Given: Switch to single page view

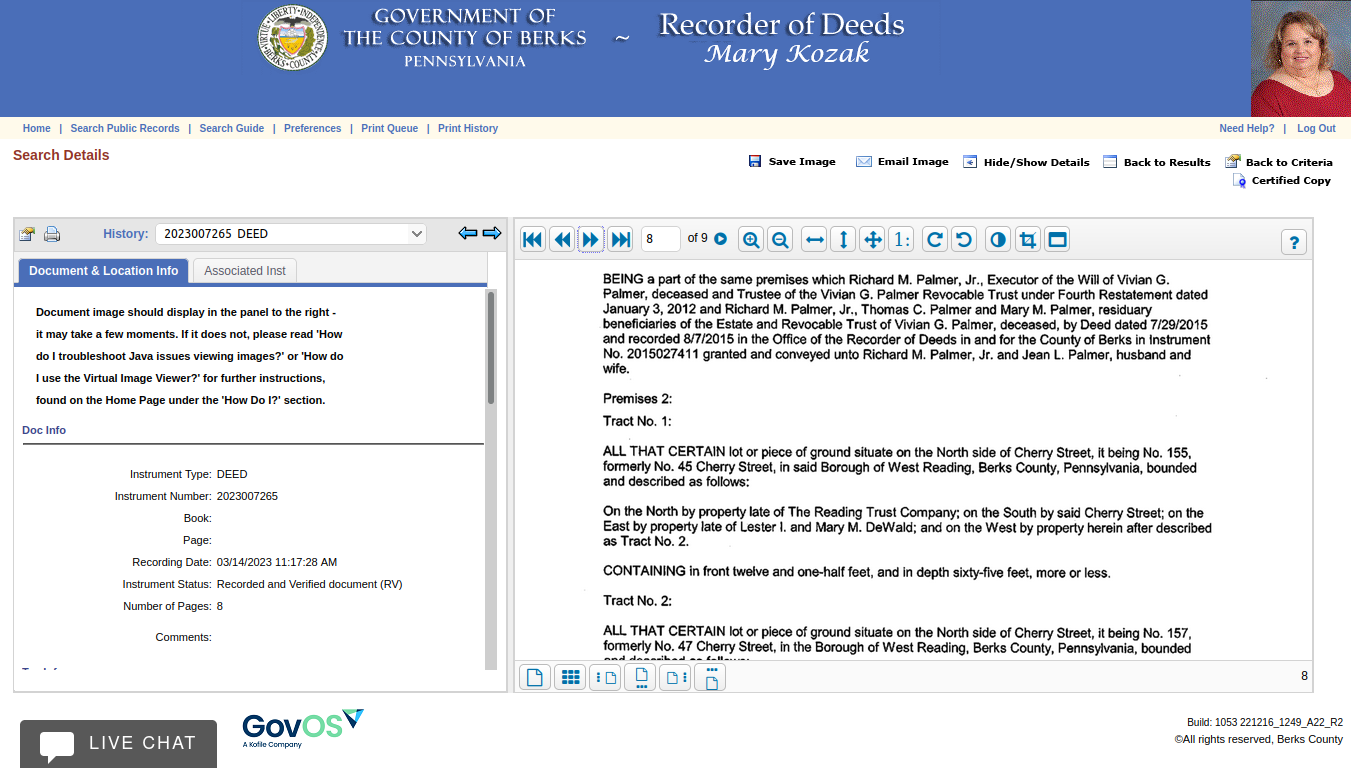Looking at the screenshot, I should [535, 677].
